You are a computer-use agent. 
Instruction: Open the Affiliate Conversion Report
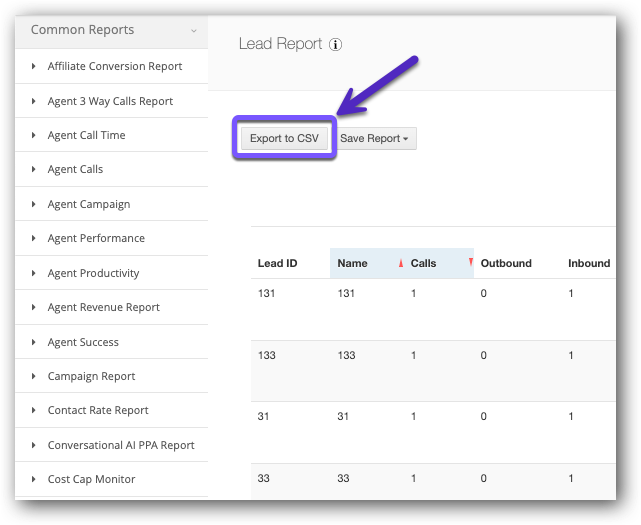[x=114, y=66]
